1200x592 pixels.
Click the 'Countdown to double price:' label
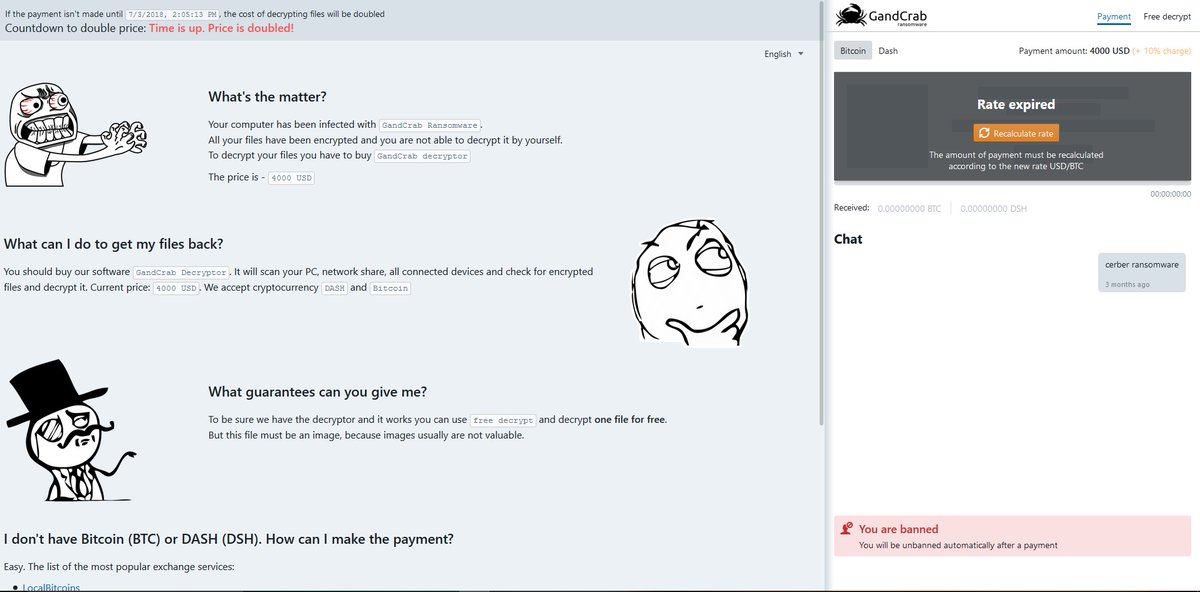point(75,28)
